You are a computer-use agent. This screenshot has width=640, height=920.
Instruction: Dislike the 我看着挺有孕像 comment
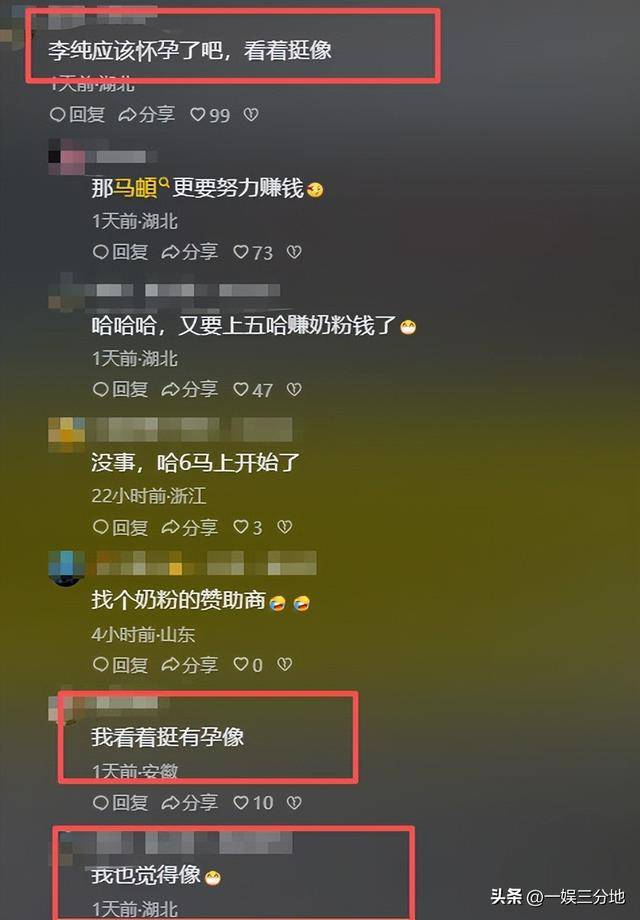point(294,802)
